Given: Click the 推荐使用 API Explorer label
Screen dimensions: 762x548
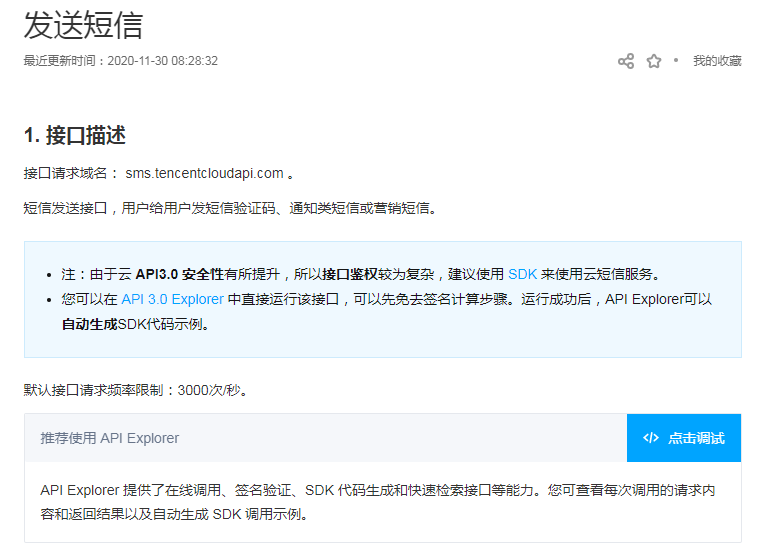Looking at the screenshot, I should tap(110, 438).
